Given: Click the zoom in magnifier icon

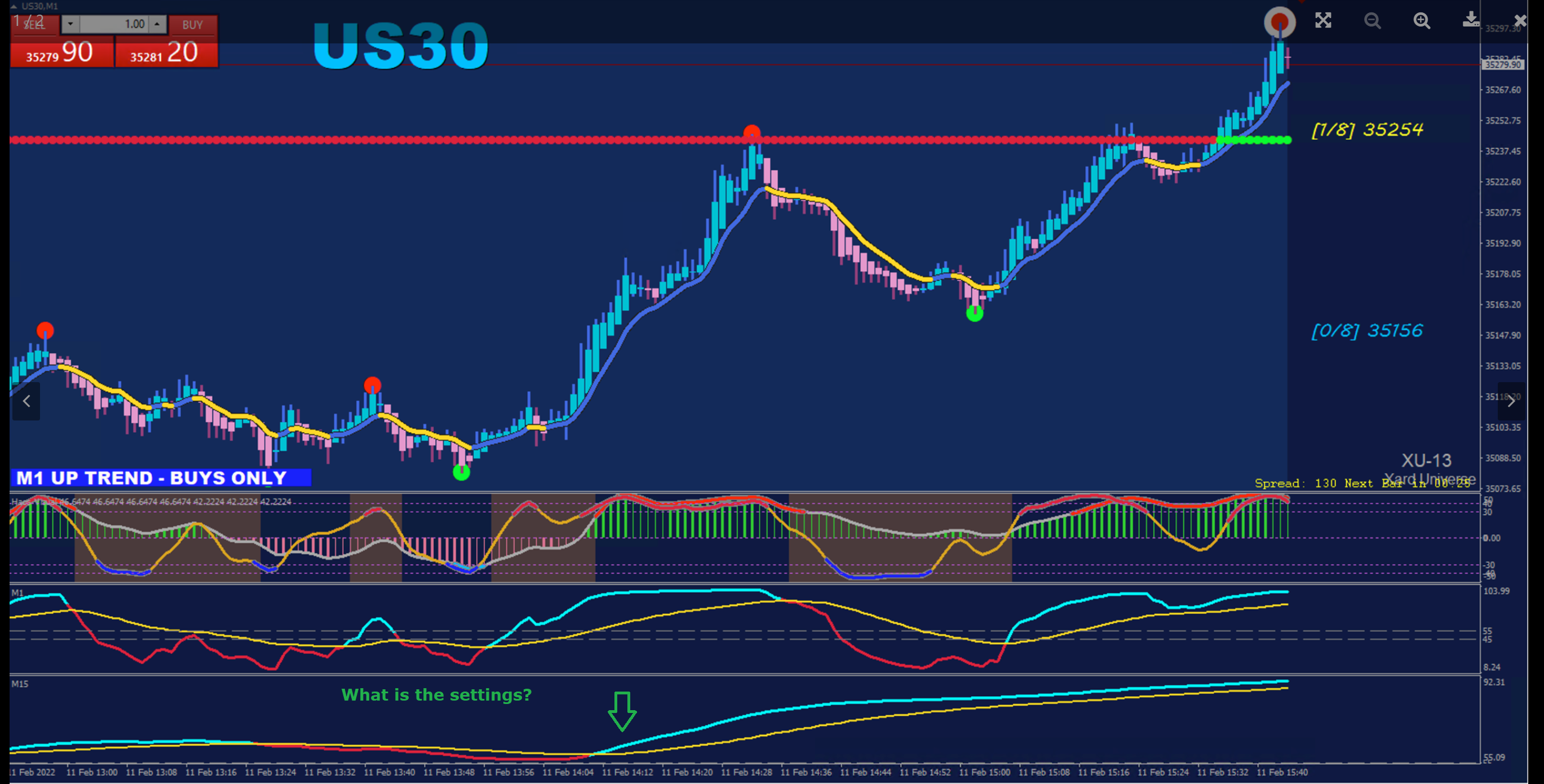Looking at the screenshot, I should tap(1422, 21).
